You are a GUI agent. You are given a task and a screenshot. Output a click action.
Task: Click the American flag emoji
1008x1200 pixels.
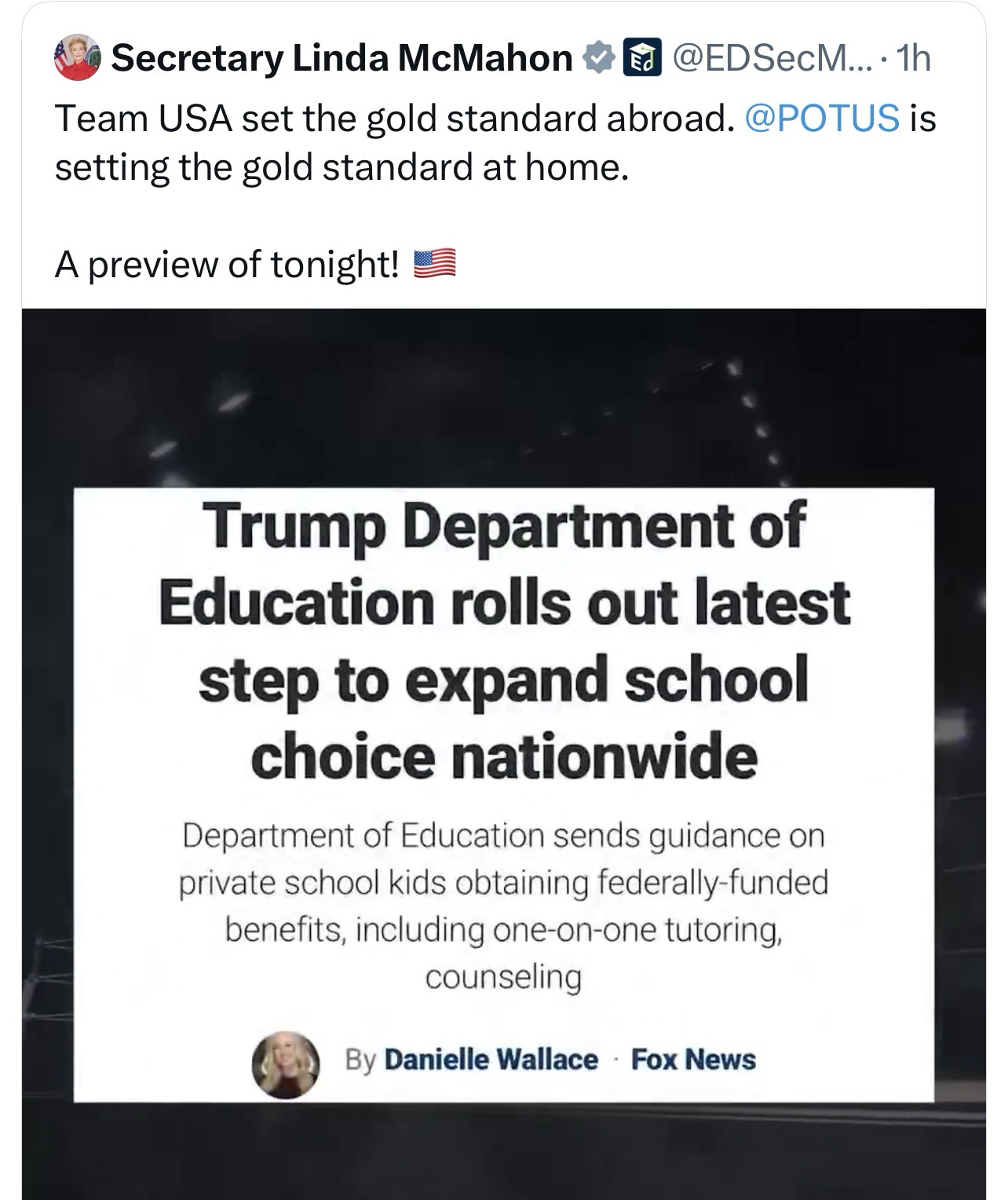coord(434,265)
